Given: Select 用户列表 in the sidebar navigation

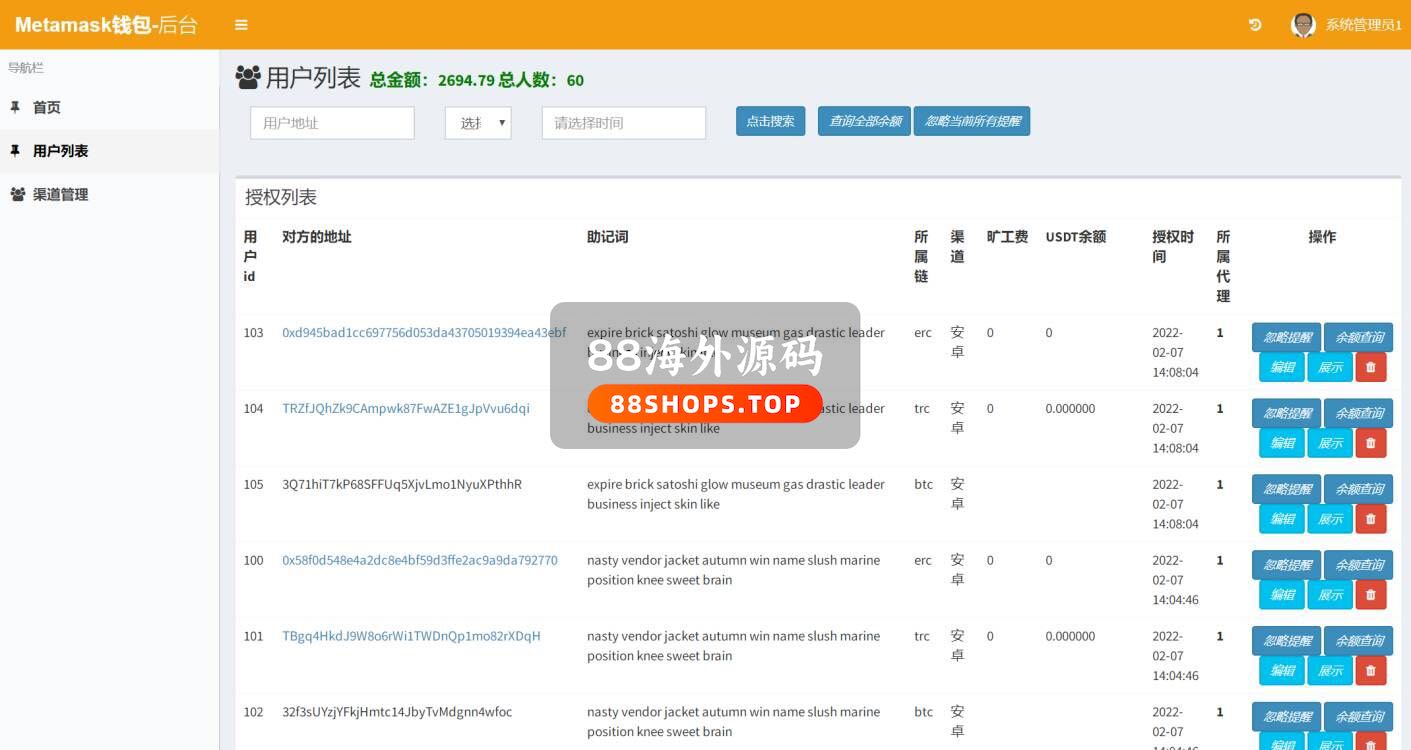Looking at the screenshot, I should tap(60, 151).
